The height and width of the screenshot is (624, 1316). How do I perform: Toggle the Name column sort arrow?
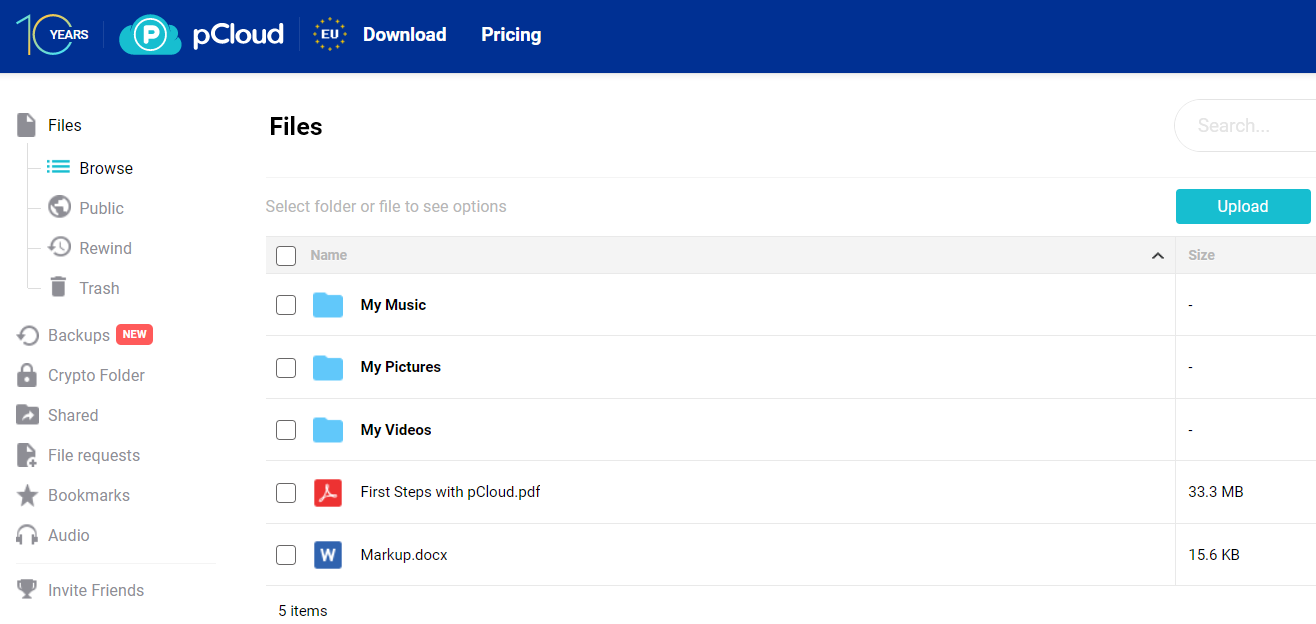1157,256
